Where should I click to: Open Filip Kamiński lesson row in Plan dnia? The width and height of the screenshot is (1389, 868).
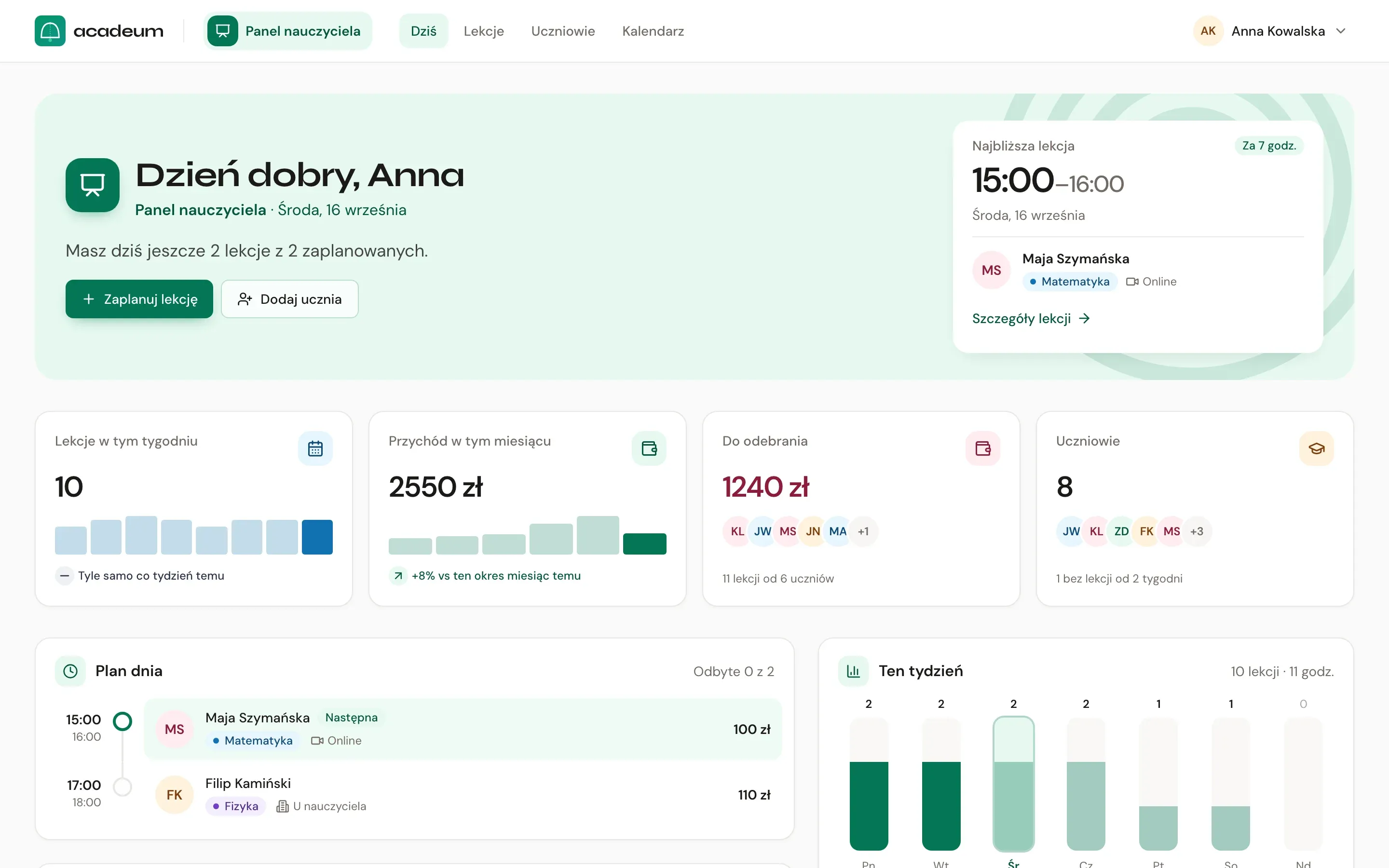(463, 795)
